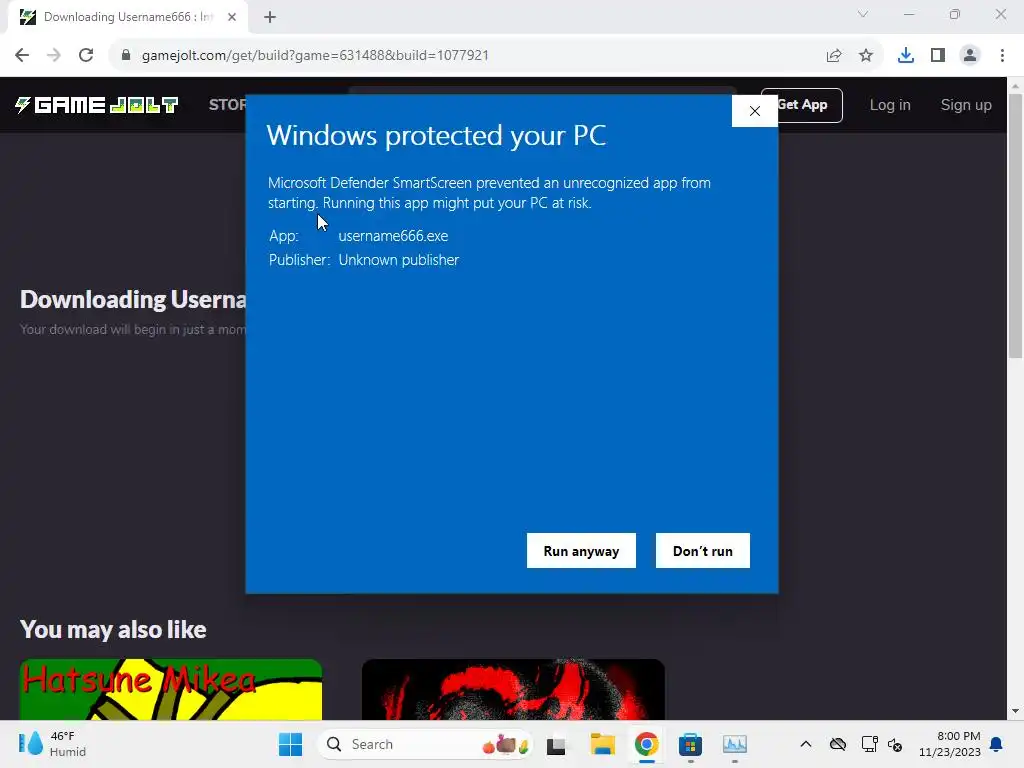
Task: Close the Downloading Username666 tab
Action: pos(232,17)
